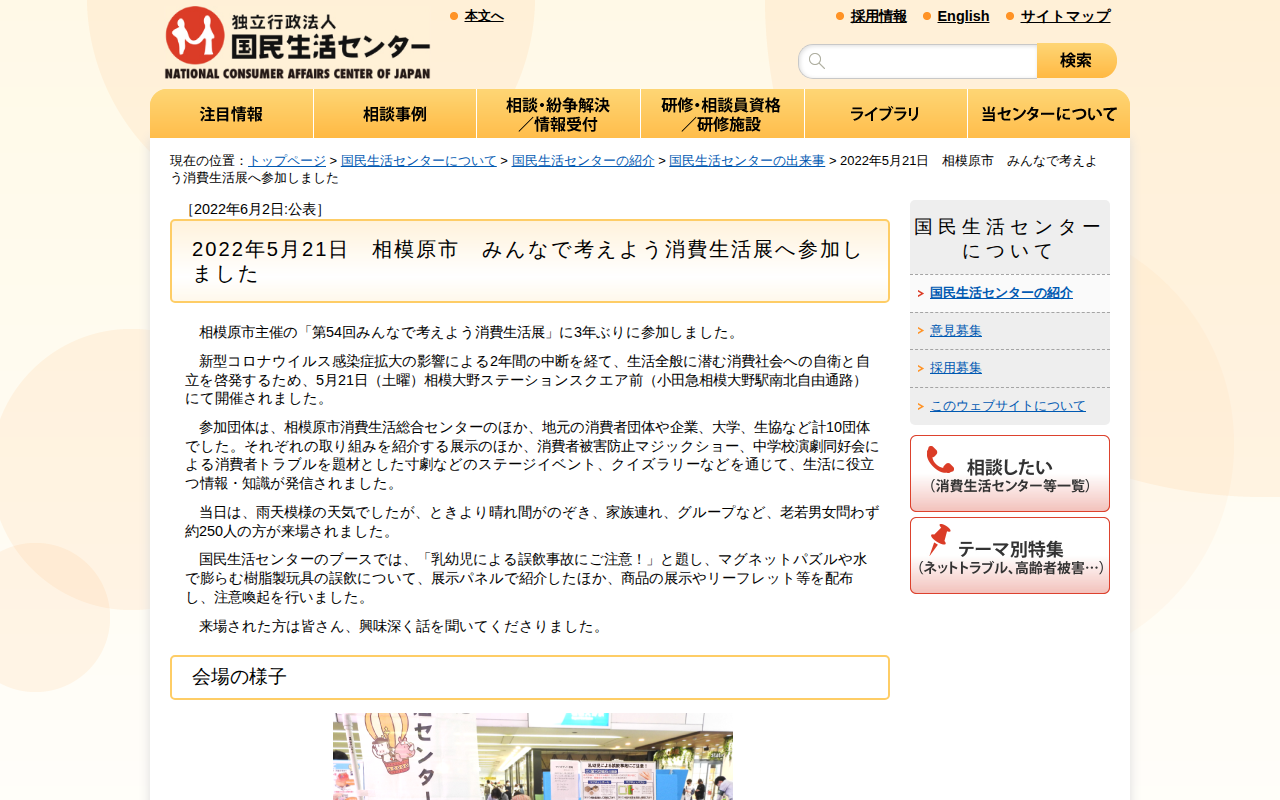
Task: Jump to main content via 本文へ
Action: (x=484, y=16)
